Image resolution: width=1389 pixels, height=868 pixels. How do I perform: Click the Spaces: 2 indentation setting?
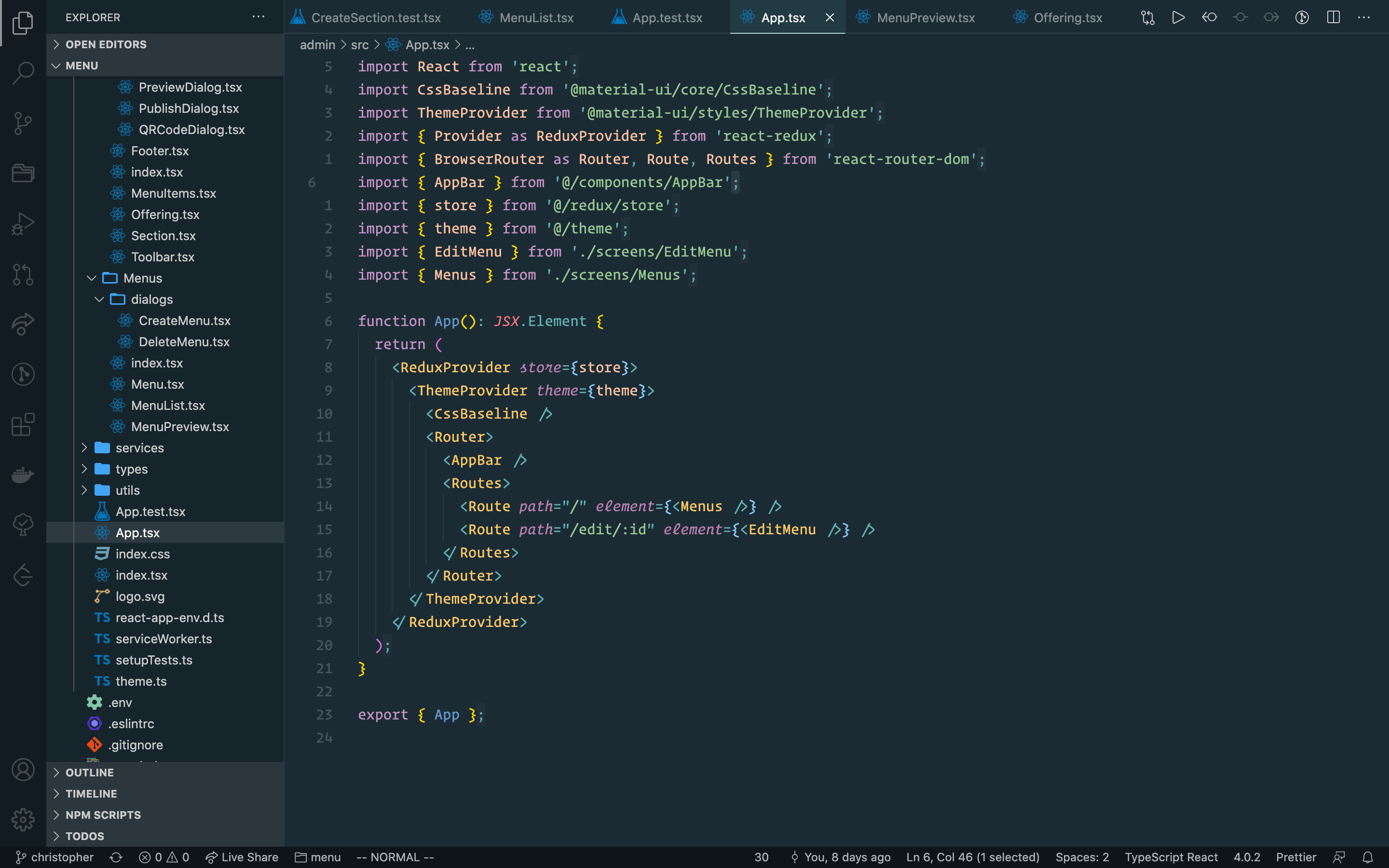[1082, 857]
